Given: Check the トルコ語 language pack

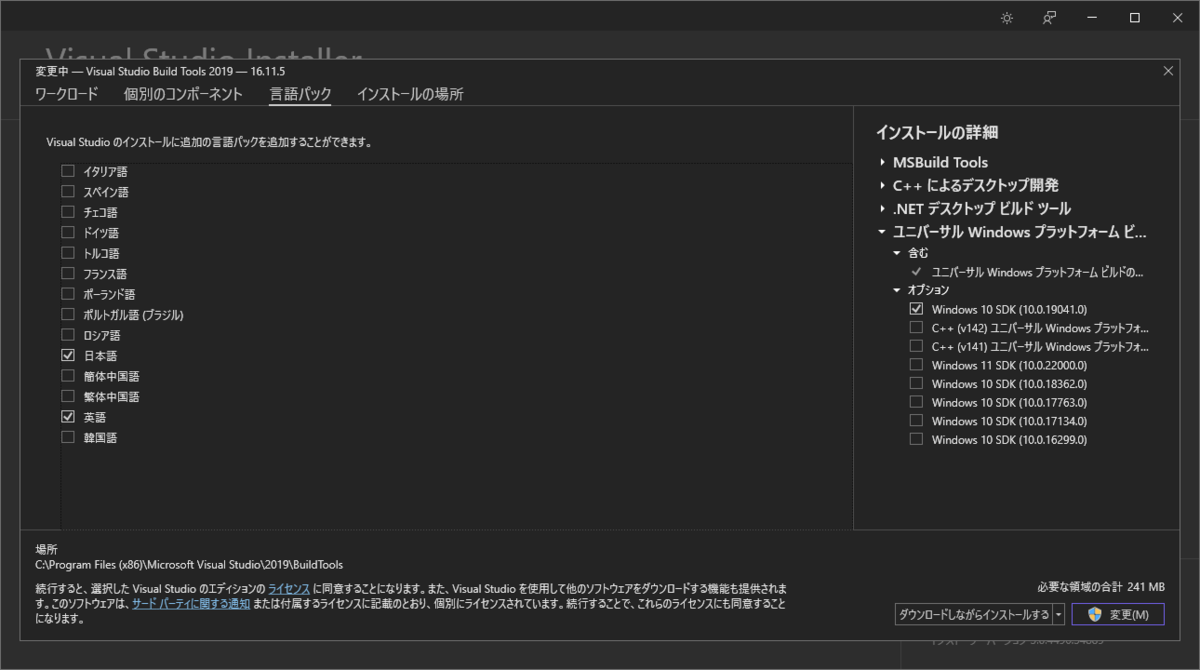Looking at the screenshot, I should click(x=68, y=253).
